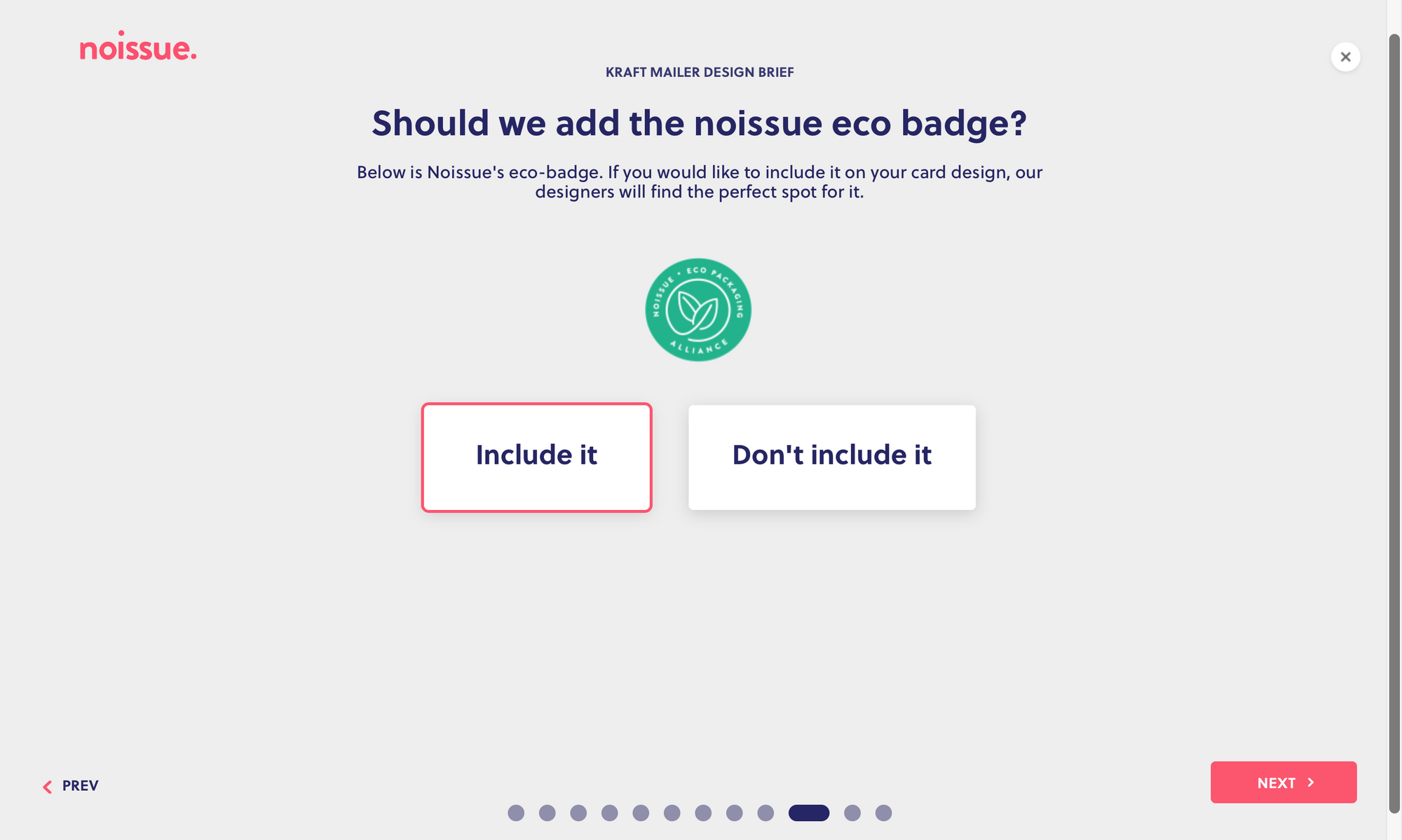Screen dimensions: 1402x840
Task: Choose the "Don't include it" option
Action: pyautogui.click(x=832, y=457)
